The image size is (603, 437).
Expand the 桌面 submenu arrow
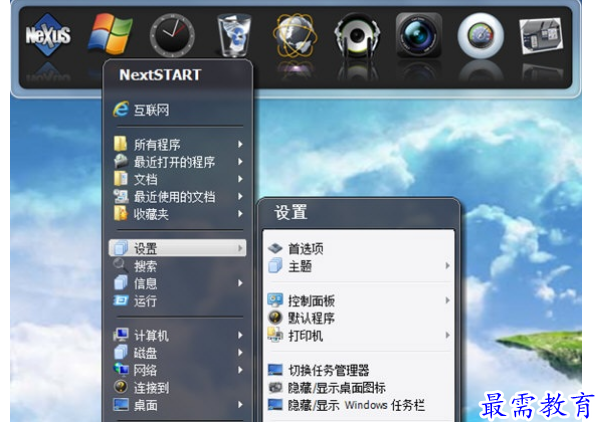pyautogui.click(x=240, y=405)
